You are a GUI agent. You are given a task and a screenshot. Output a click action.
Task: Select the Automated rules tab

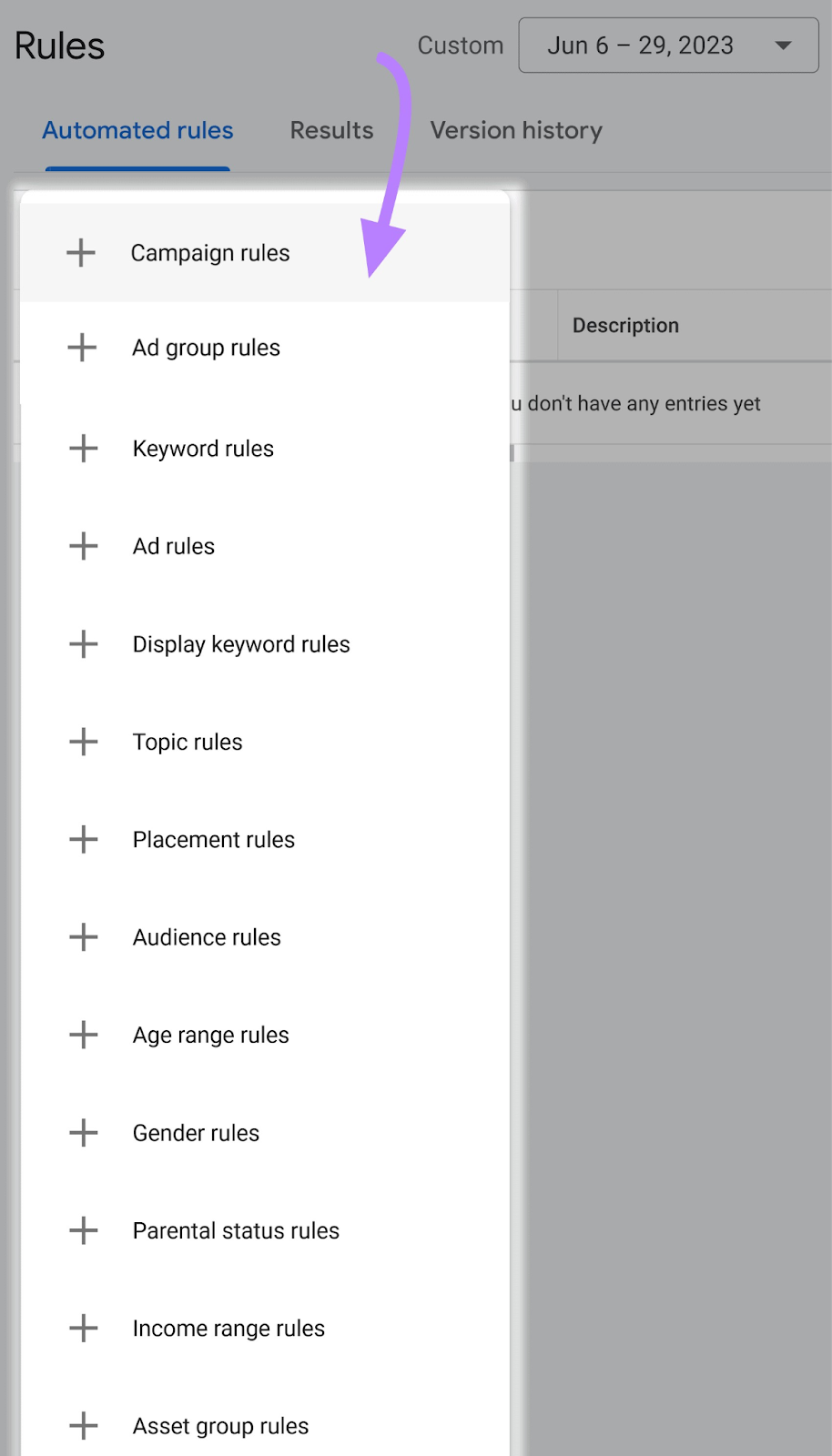(x=137, y=130)
